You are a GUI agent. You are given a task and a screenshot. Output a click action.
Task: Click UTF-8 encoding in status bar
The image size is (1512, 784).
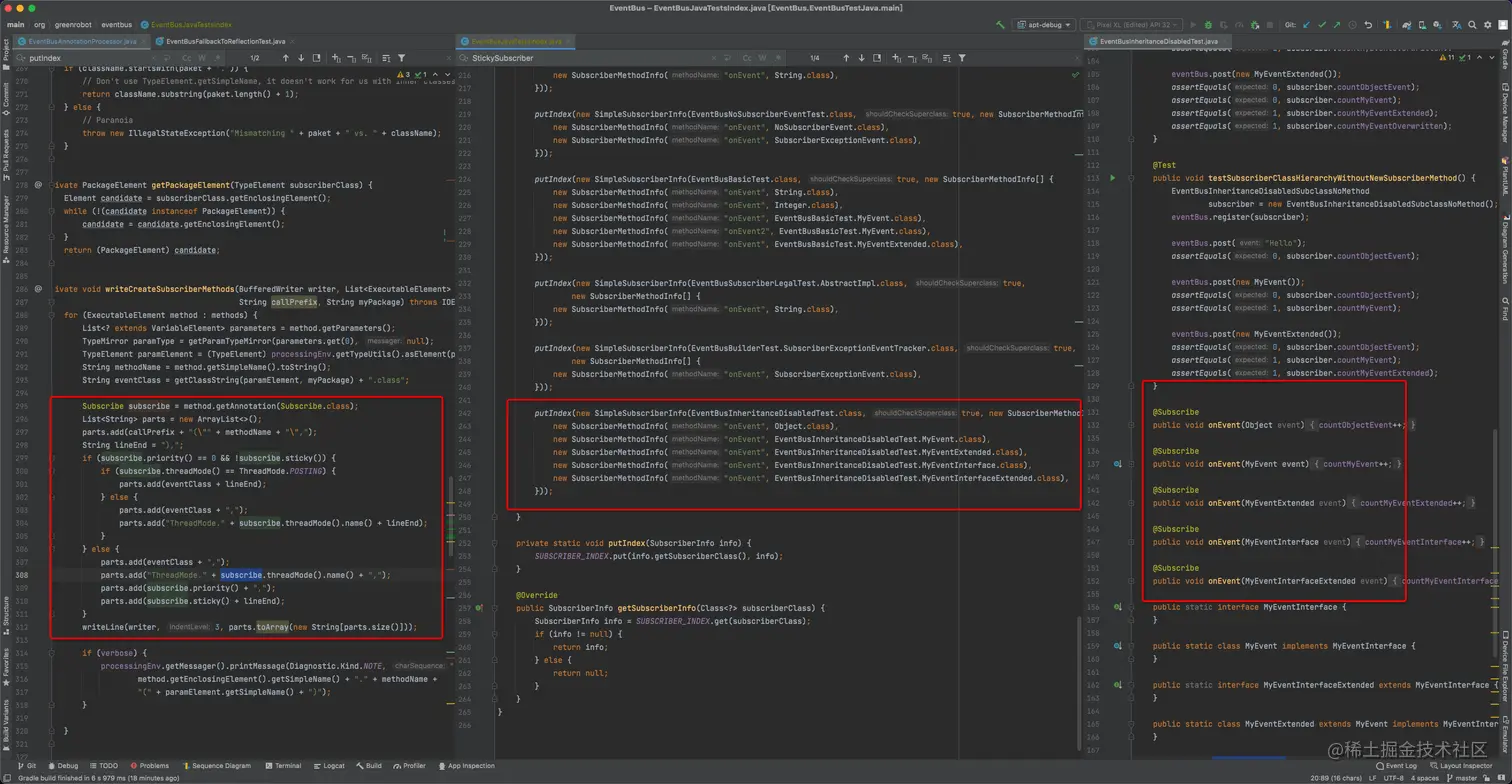[x=1393, y=778]
